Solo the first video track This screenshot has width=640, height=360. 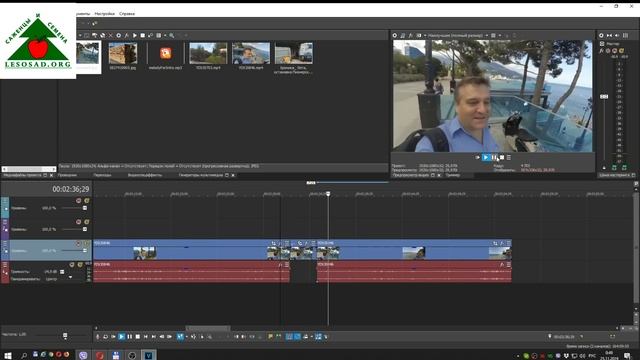[87, 201]
